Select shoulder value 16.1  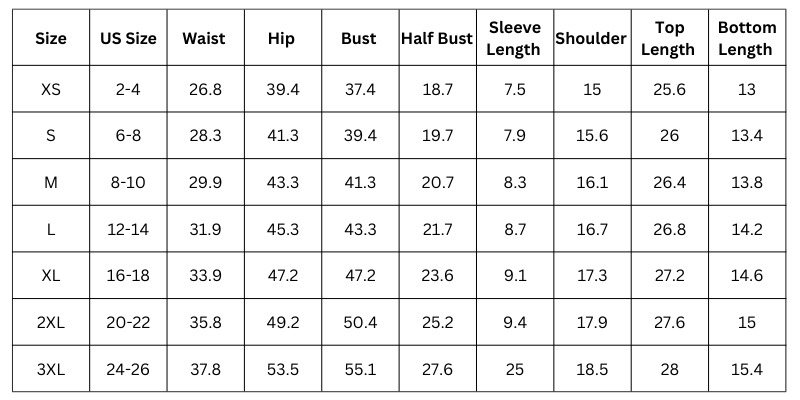(592, 183)
